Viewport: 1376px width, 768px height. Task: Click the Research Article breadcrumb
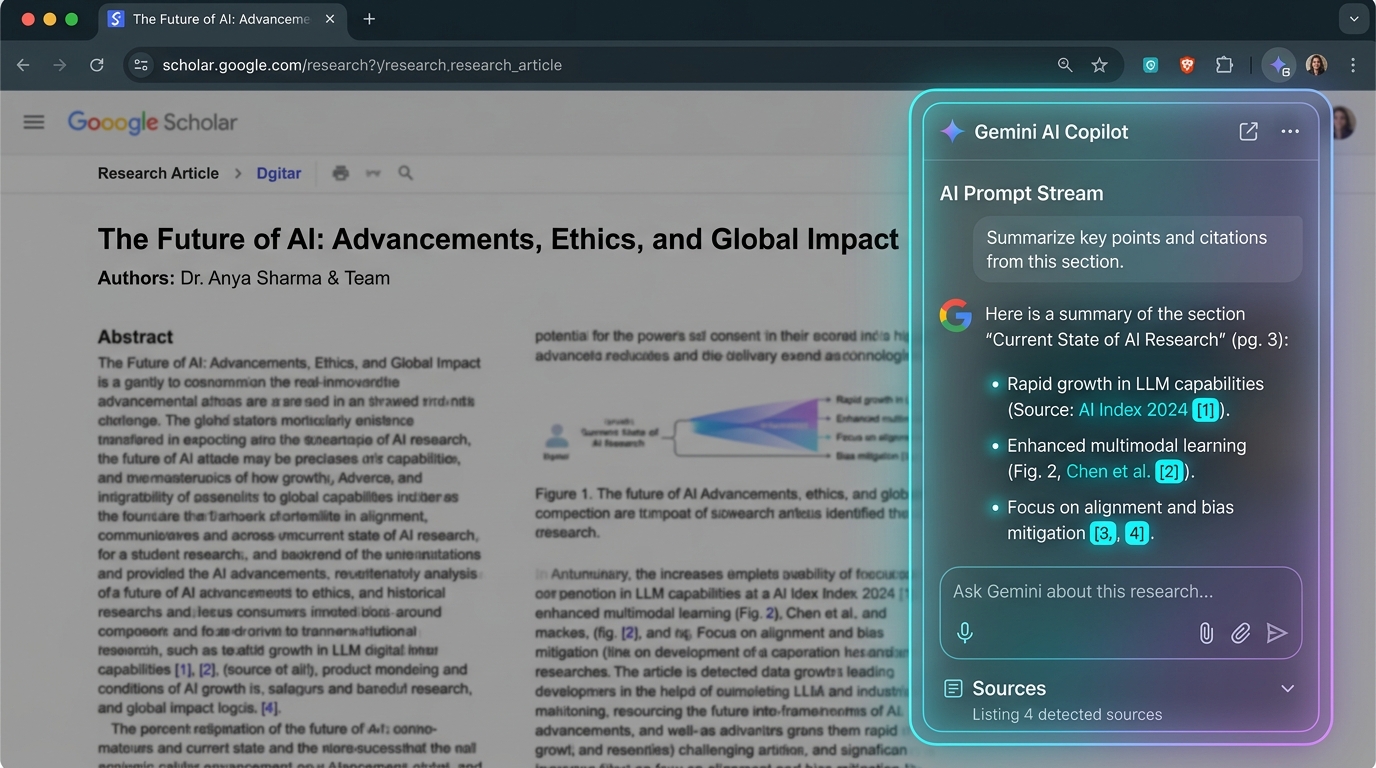(x=158, y=173)
